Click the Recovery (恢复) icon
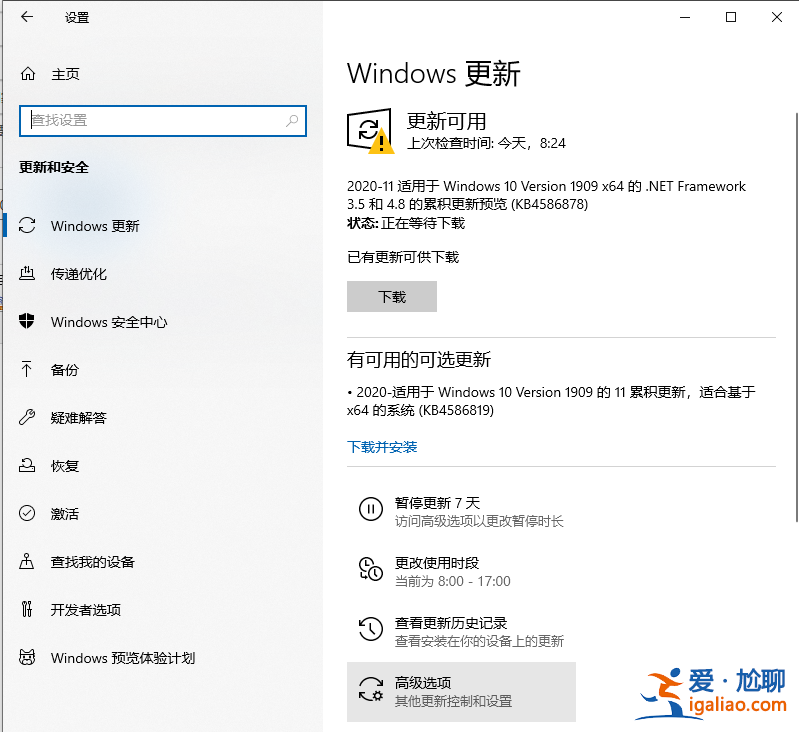The image size is (799, 732). click(x=27, y=465)
